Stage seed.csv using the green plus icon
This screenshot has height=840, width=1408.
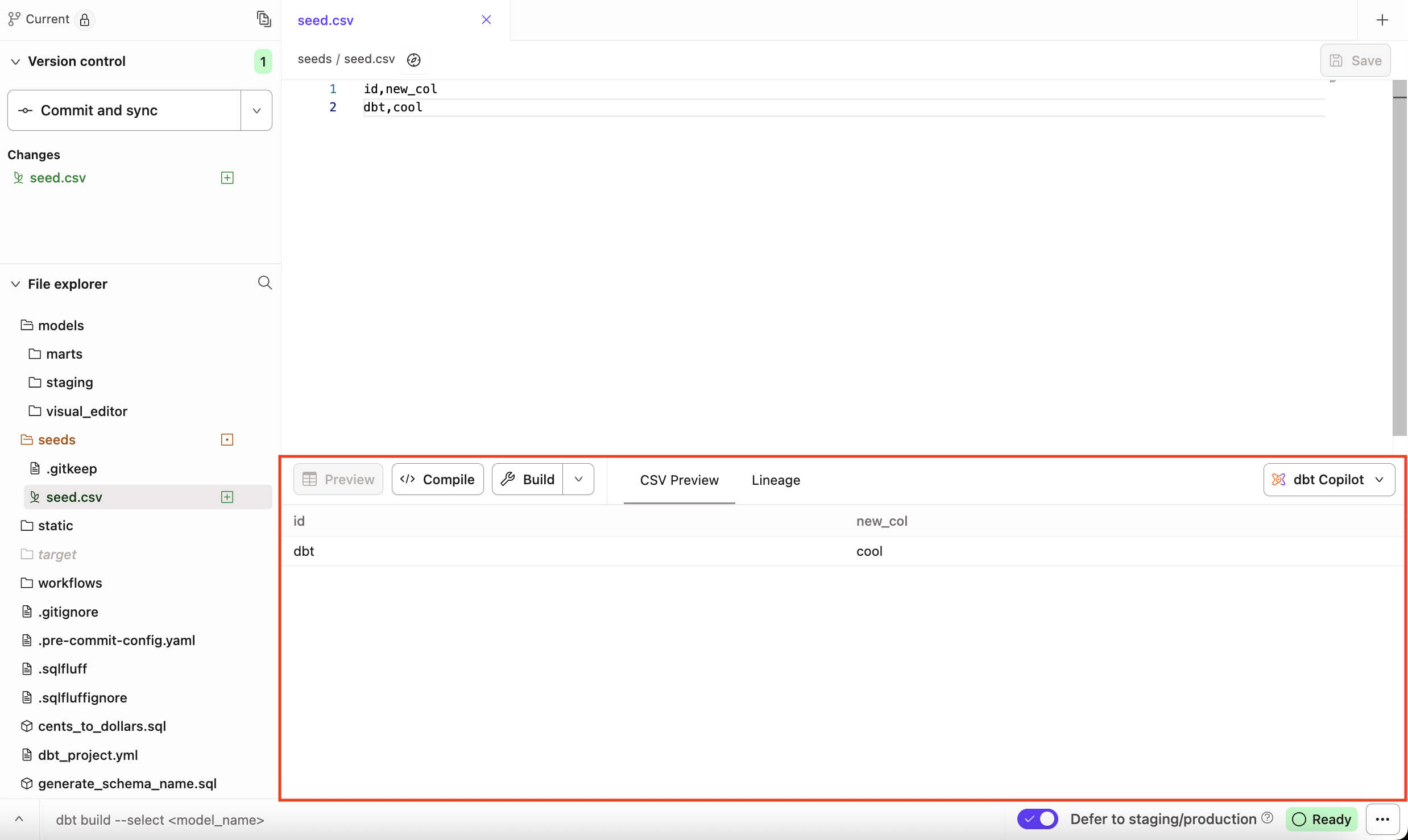(x=227, y=177)
